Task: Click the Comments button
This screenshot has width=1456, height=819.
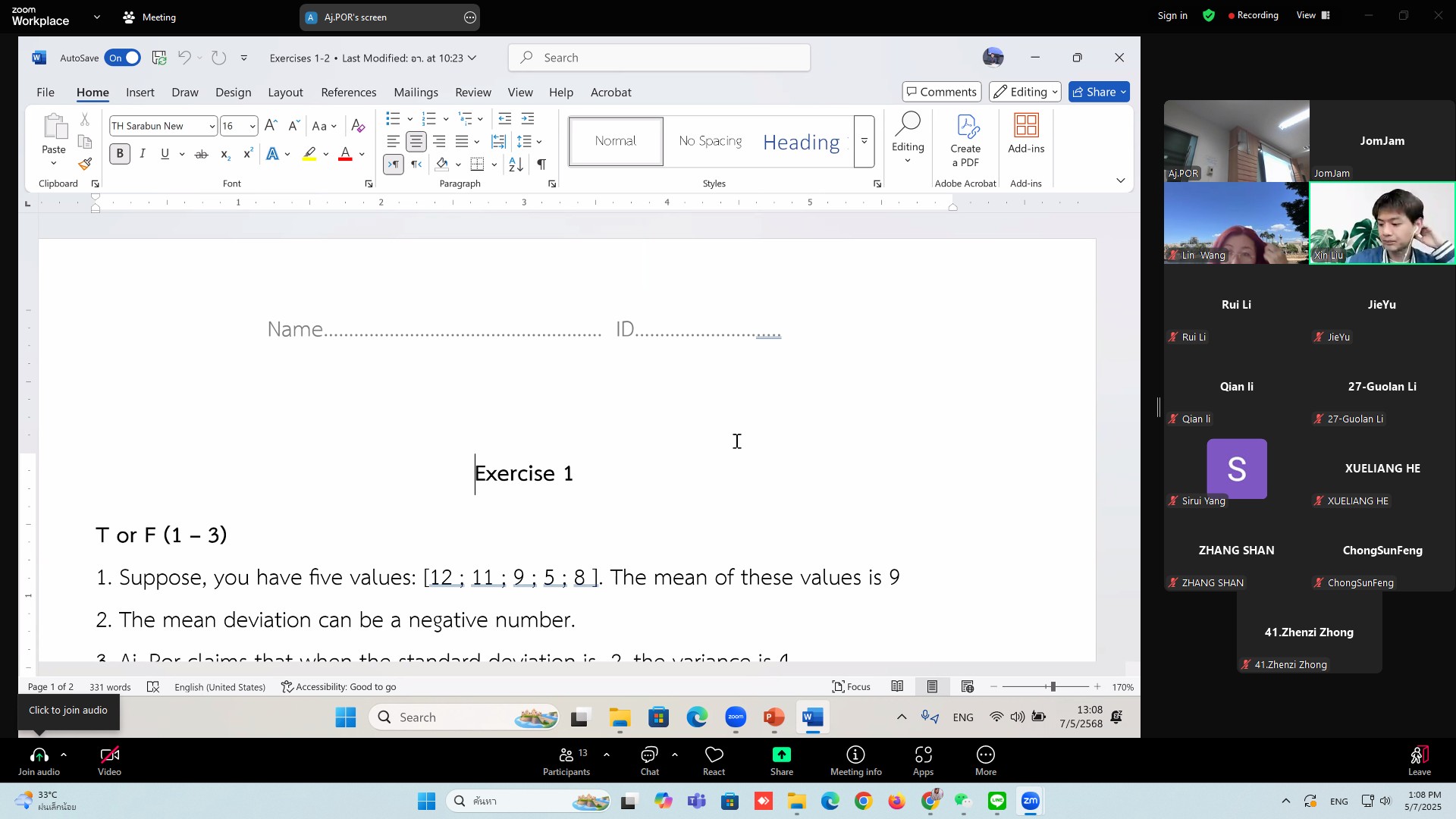Action: (941, 92)
